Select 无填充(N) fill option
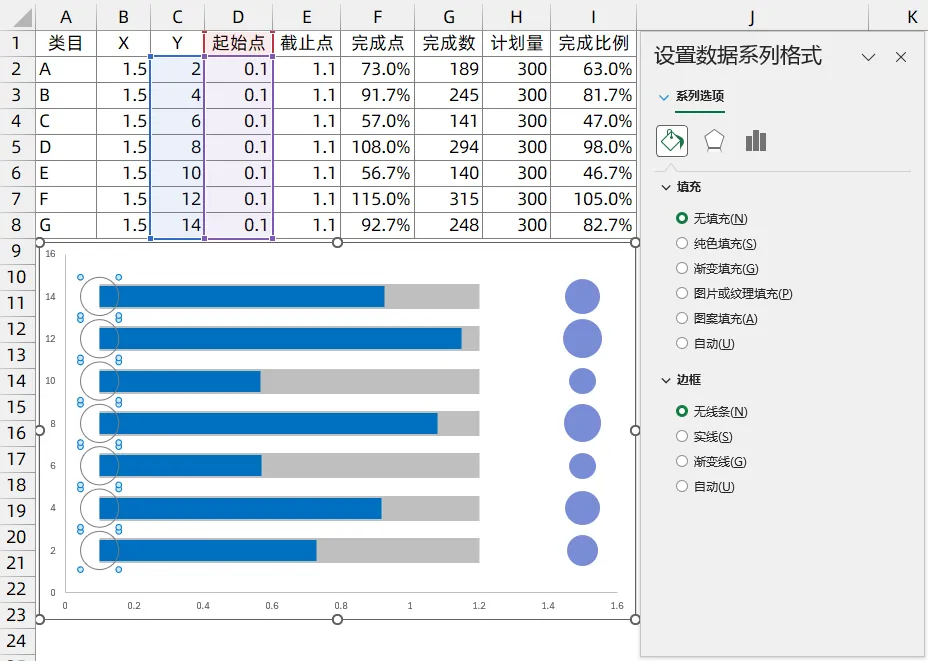 712,218
